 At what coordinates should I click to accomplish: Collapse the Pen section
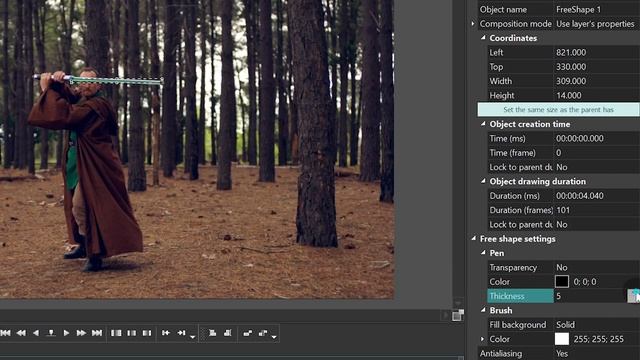coord(483,253)
